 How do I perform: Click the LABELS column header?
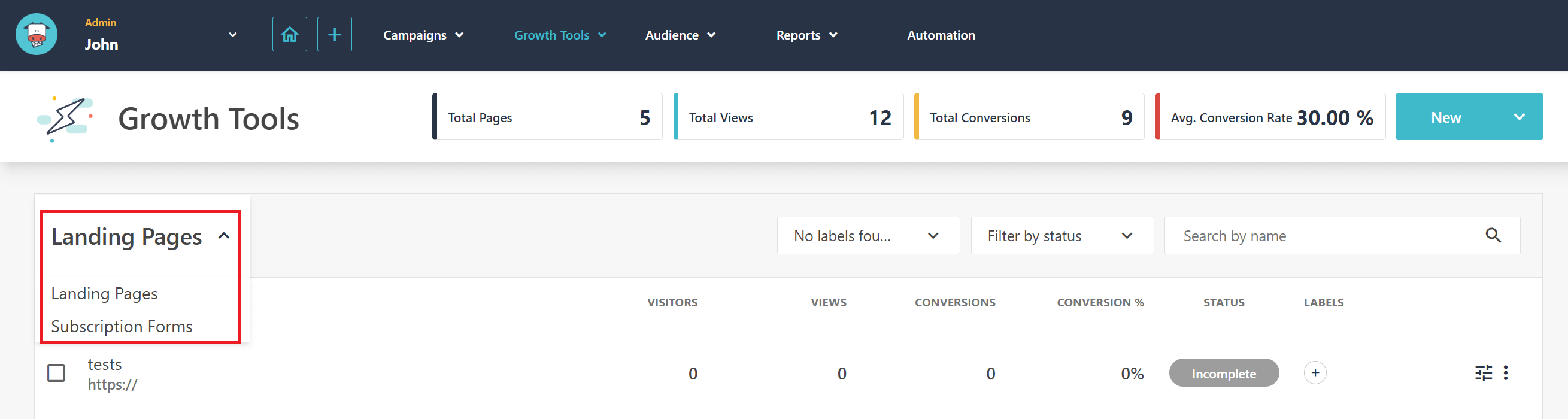[1323, 303]
